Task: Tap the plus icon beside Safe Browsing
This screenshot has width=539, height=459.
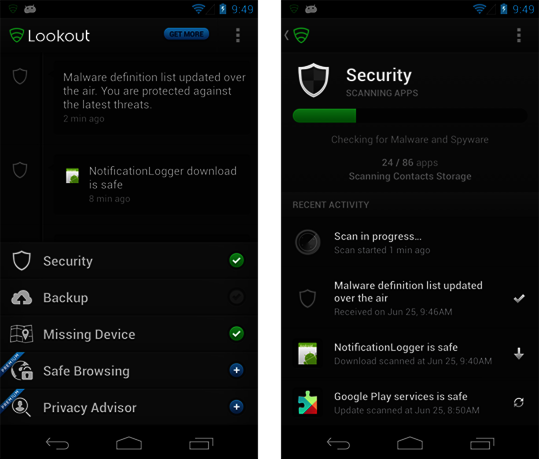Action: tap(236, 370)
